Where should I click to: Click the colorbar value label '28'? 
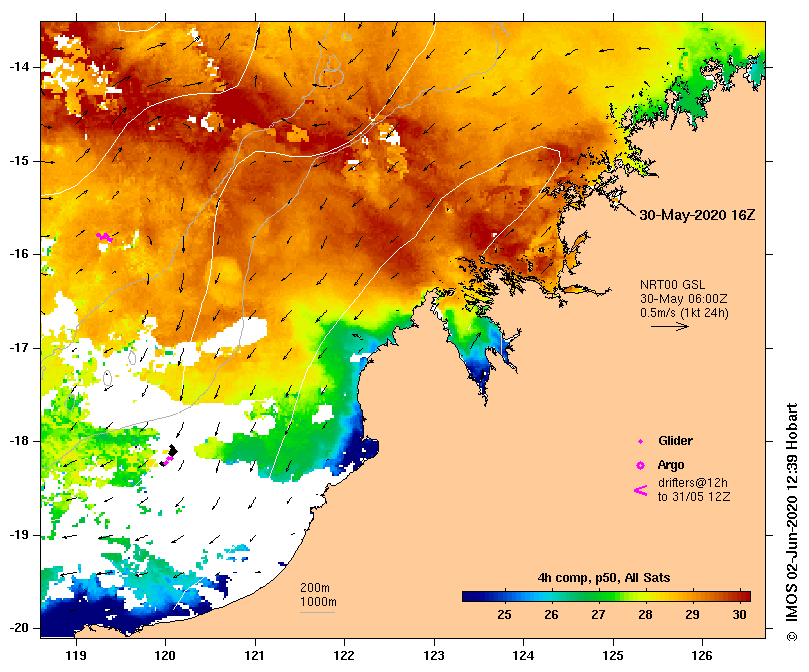[645, 615]
